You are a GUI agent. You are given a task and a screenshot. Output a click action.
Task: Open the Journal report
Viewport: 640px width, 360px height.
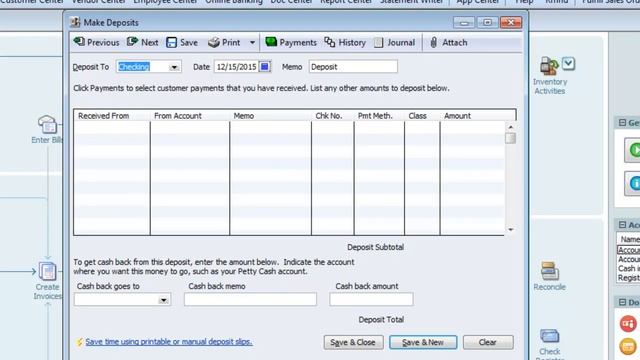[x=394, y=42]
